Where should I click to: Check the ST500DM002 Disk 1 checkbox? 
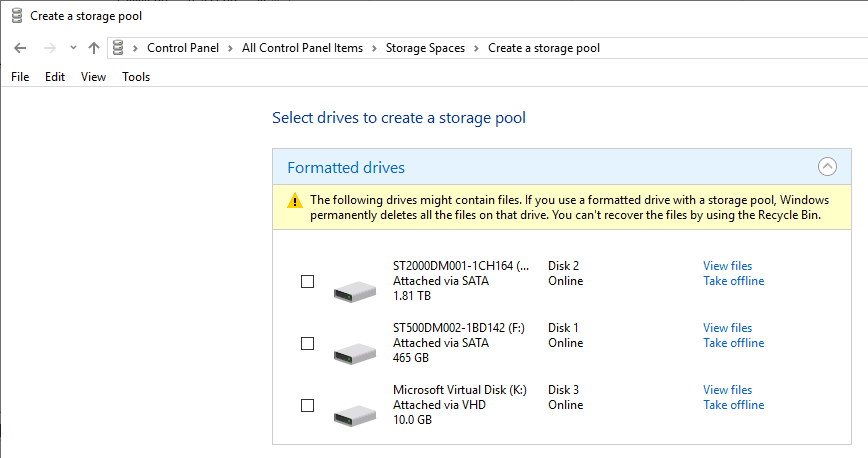307,343
